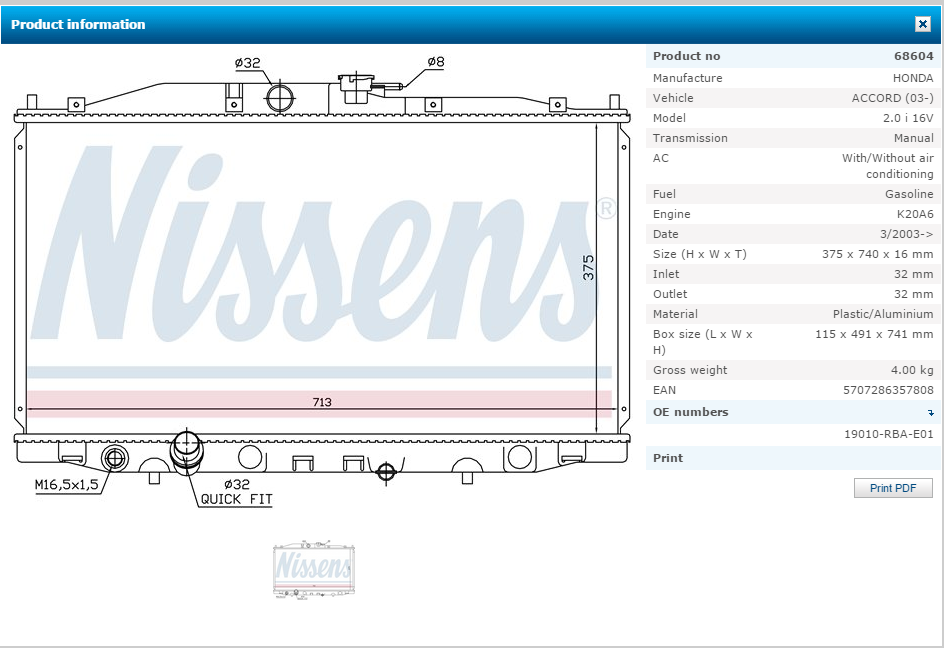Click the model value 2.0 i 16V
Image resolution: width=944 pixels, height=648 pixels.
[908, 117]
